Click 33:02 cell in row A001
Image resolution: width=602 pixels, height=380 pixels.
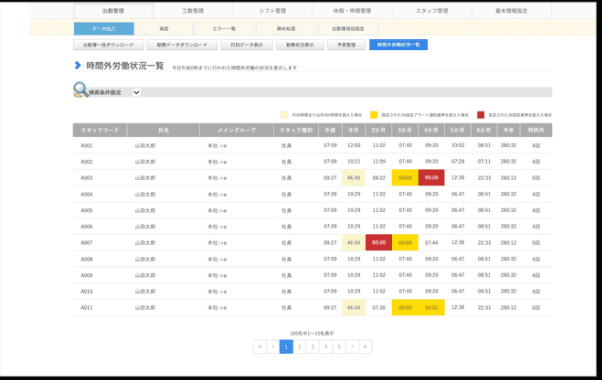(x=458, y=145)
